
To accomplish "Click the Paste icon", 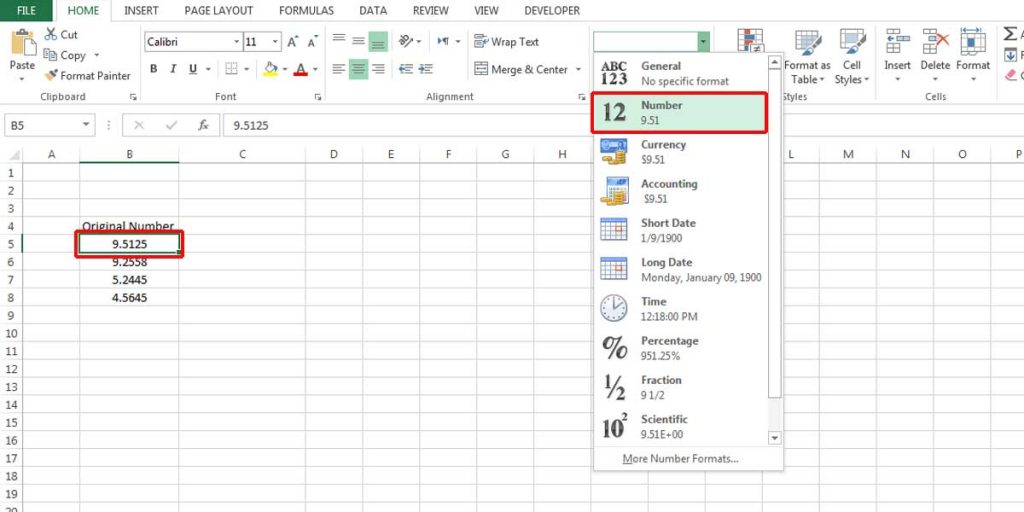I will (x=24, y=43).
